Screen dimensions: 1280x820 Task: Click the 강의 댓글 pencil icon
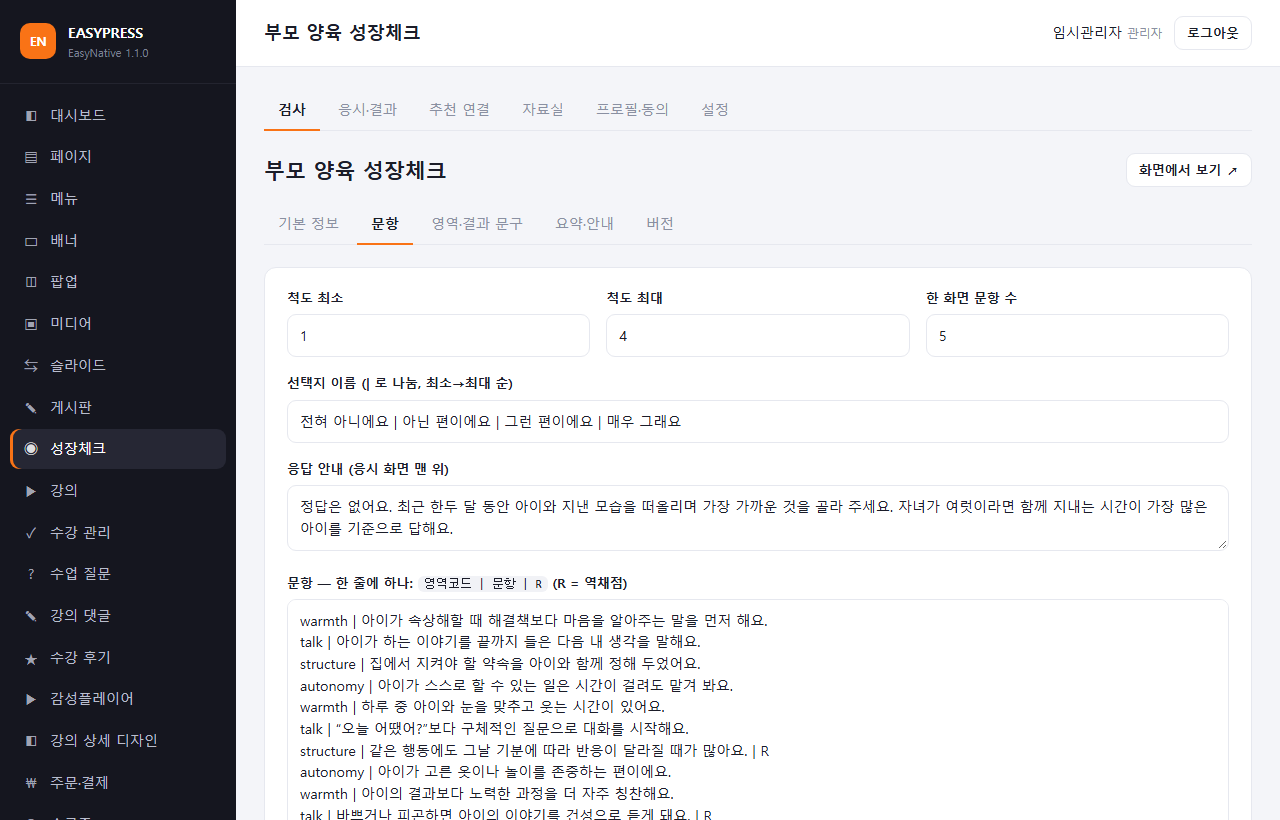tap(31, 616)
